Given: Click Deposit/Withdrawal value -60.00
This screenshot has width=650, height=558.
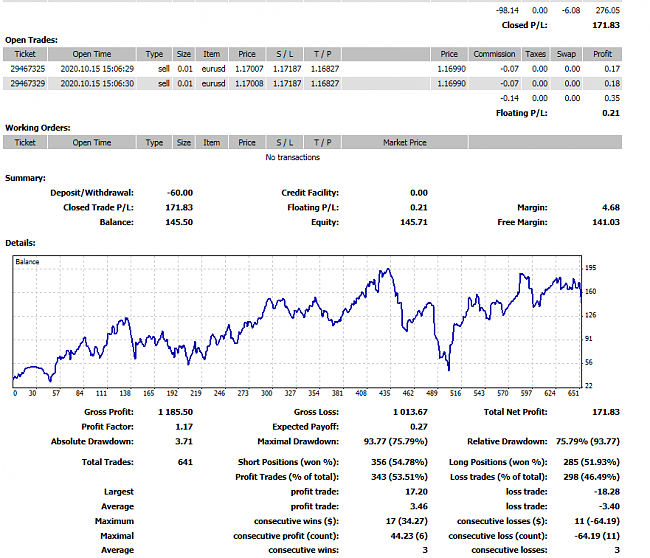Looking at the screenshot, I should pos(180,193).
